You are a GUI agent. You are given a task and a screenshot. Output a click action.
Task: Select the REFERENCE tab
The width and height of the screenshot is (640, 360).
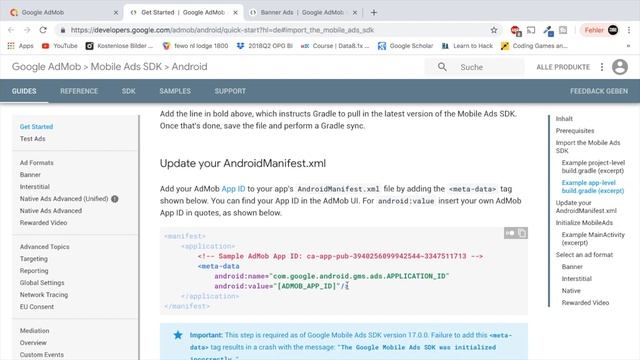[79, 91]
